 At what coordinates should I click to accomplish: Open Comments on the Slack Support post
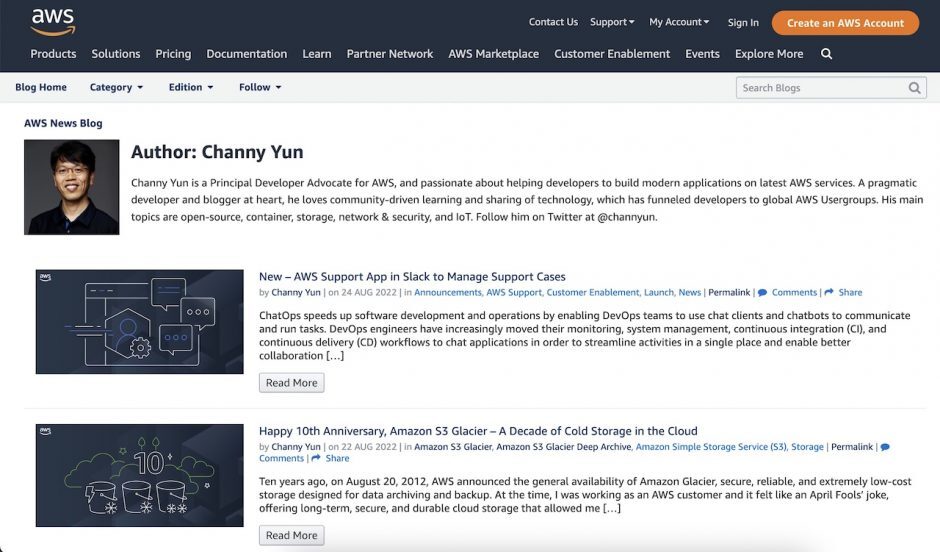click(794, 292)
